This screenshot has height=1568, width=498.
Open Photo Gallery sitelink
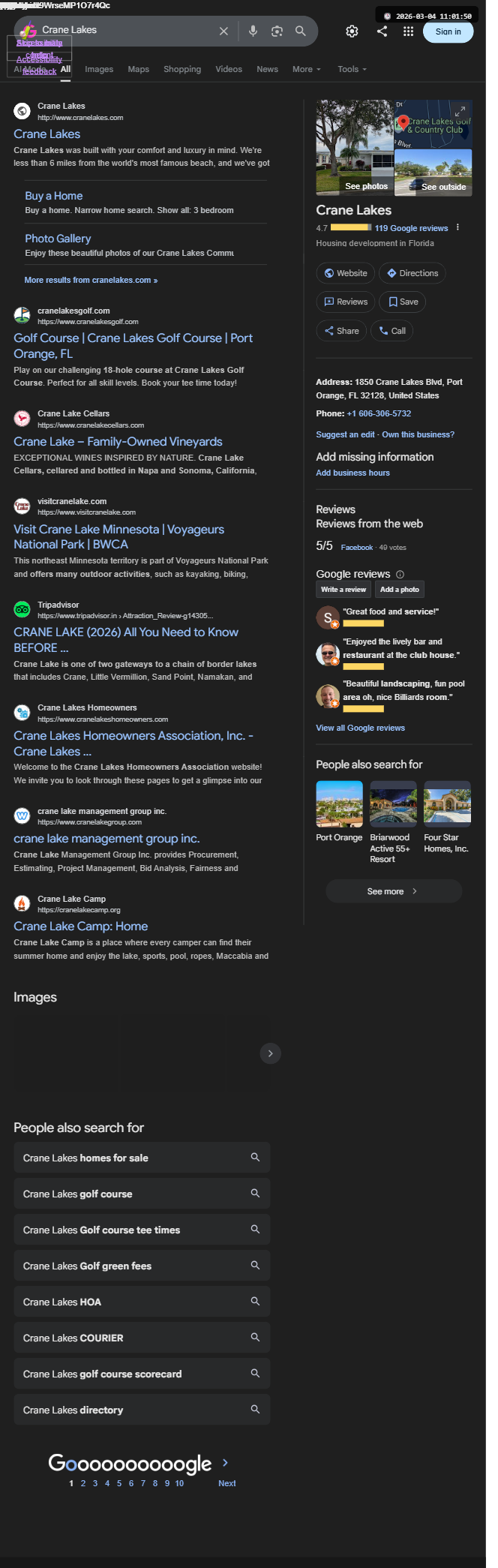pyautogui.click(x=58, y=239)
